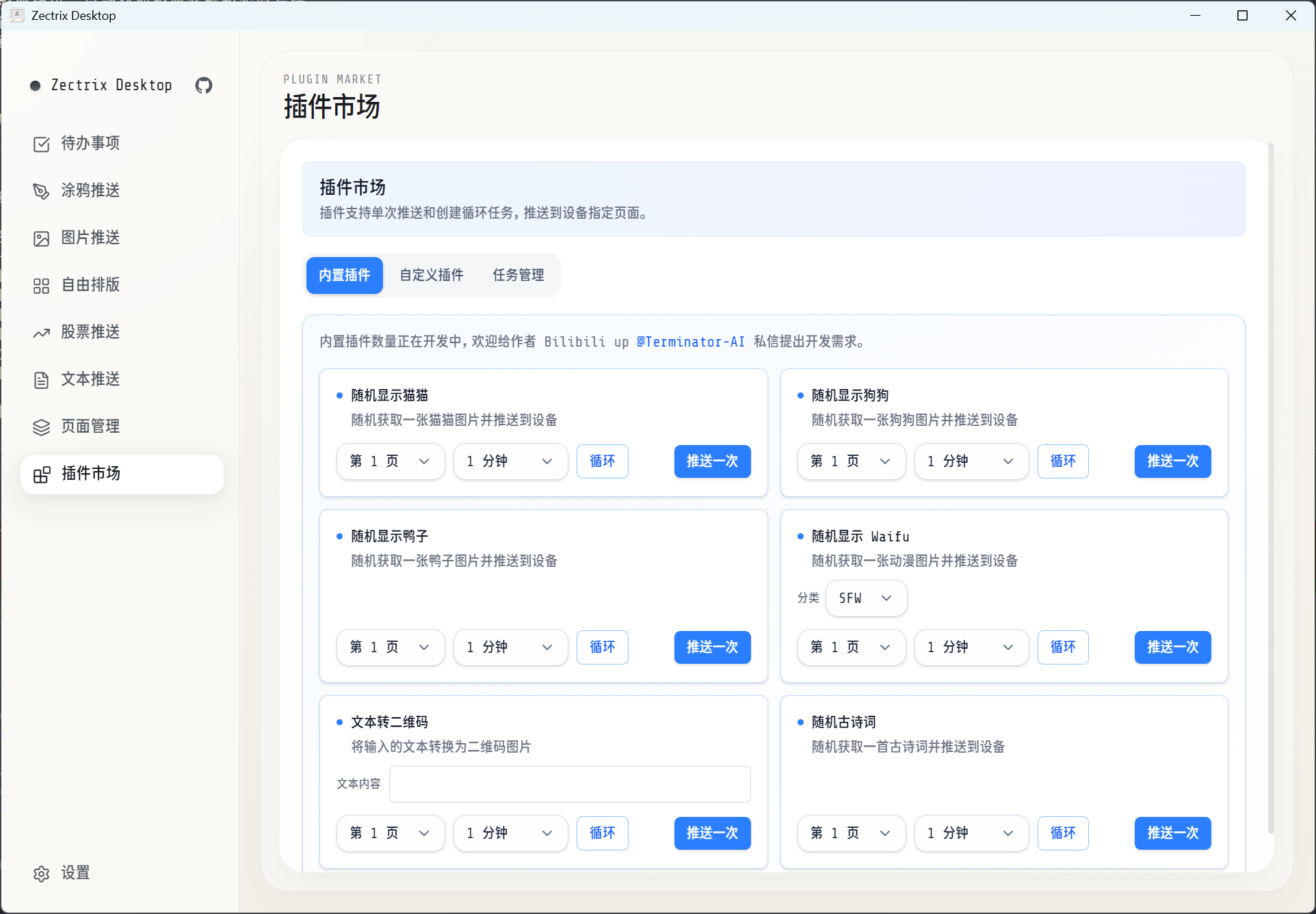Click the 自由排版 grid icon
Viewport: 1316px width, 914px height.
tap(41, 285)
